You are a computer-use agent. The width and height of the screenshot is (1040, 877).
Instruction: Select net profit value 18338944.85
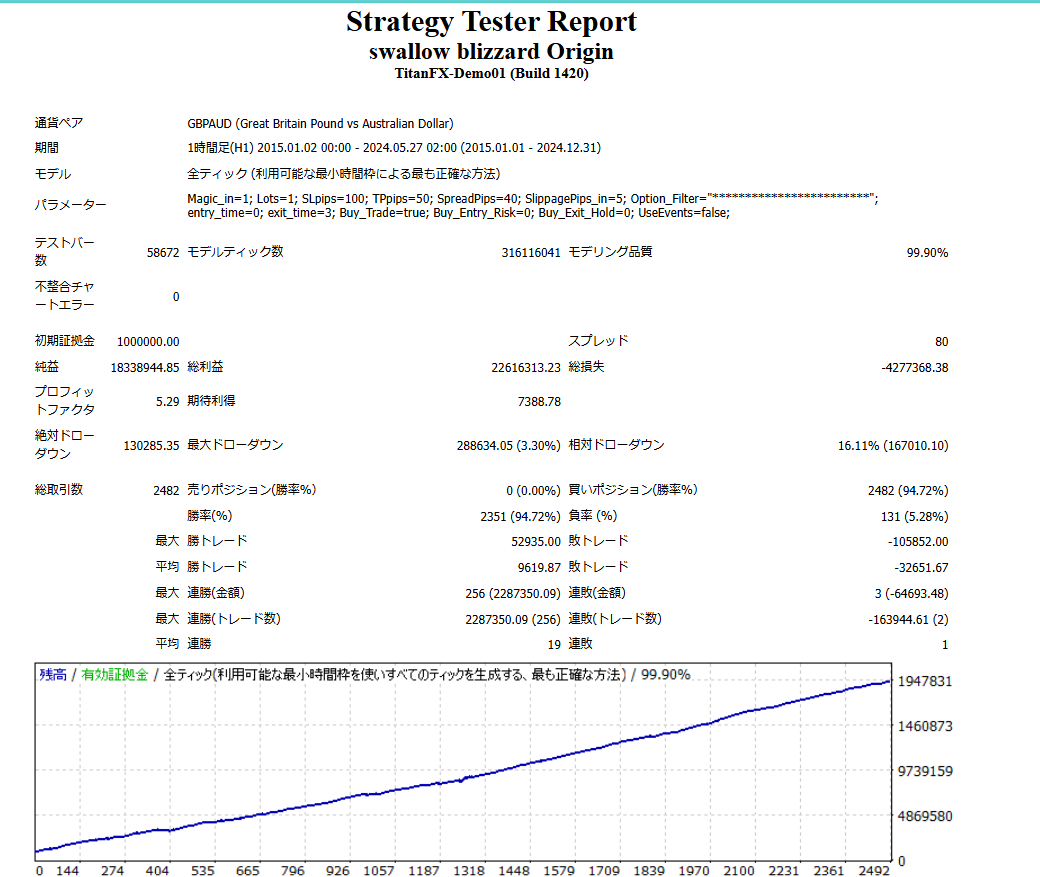coord(145,368)
